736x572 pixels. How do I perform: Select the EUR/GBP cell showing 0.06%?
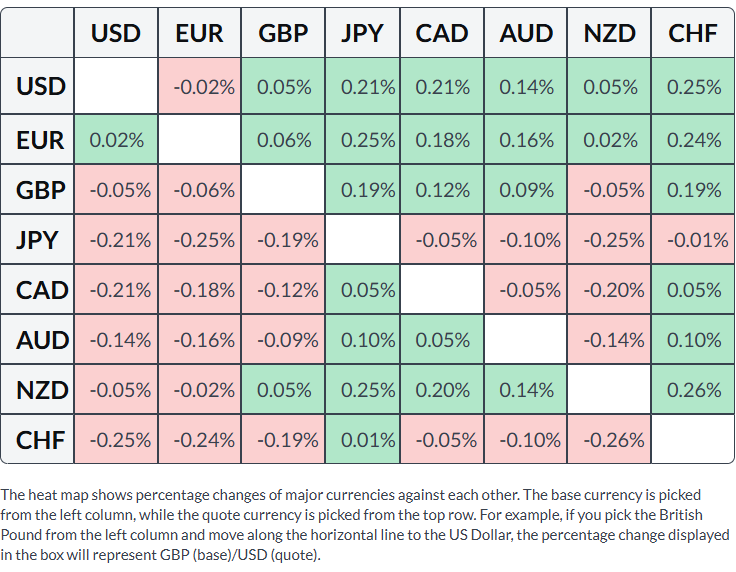283,139
